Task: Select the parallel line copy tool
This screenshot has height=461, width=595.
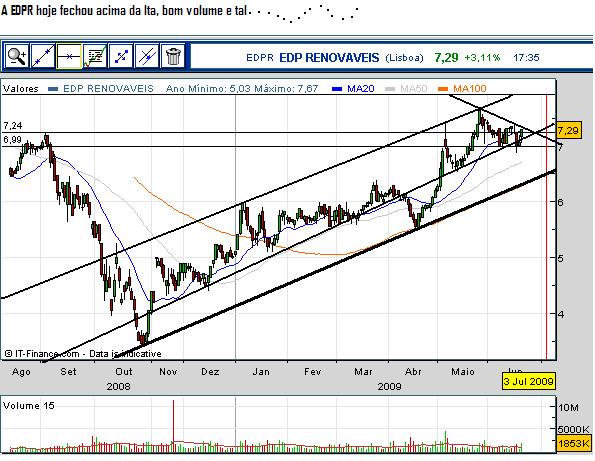Action: (146, 57)
